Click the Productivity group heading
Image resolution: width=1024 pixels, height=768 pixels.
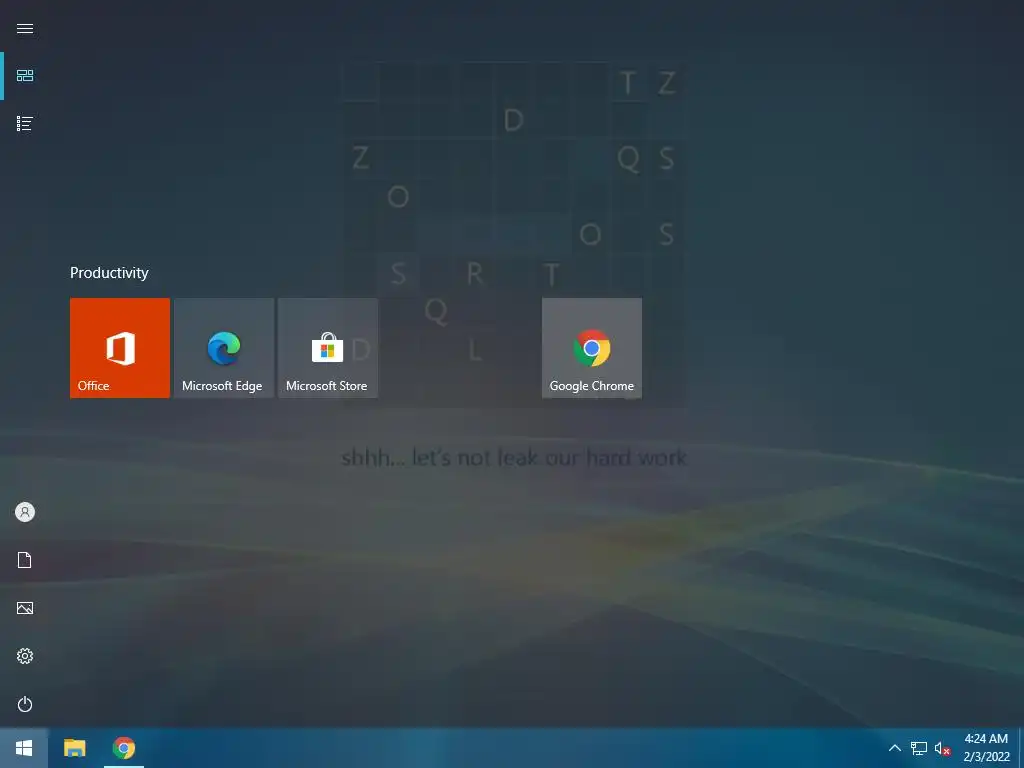click(109, 272)
